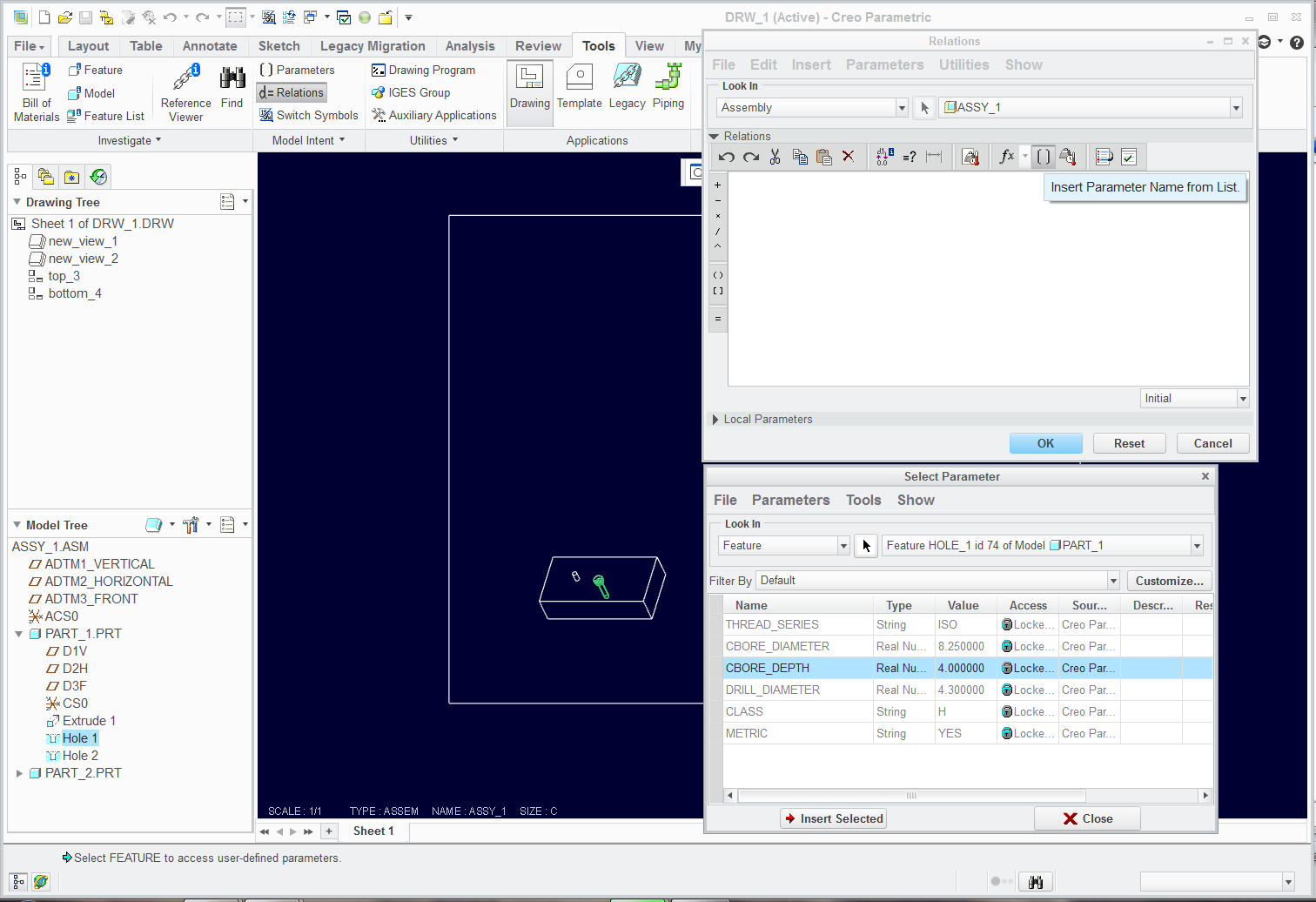Click the Insert Parameter Name brackets icon
Image resolution: width=1316 pixels, height=902 pixels.
click(x=1044, y=157)
